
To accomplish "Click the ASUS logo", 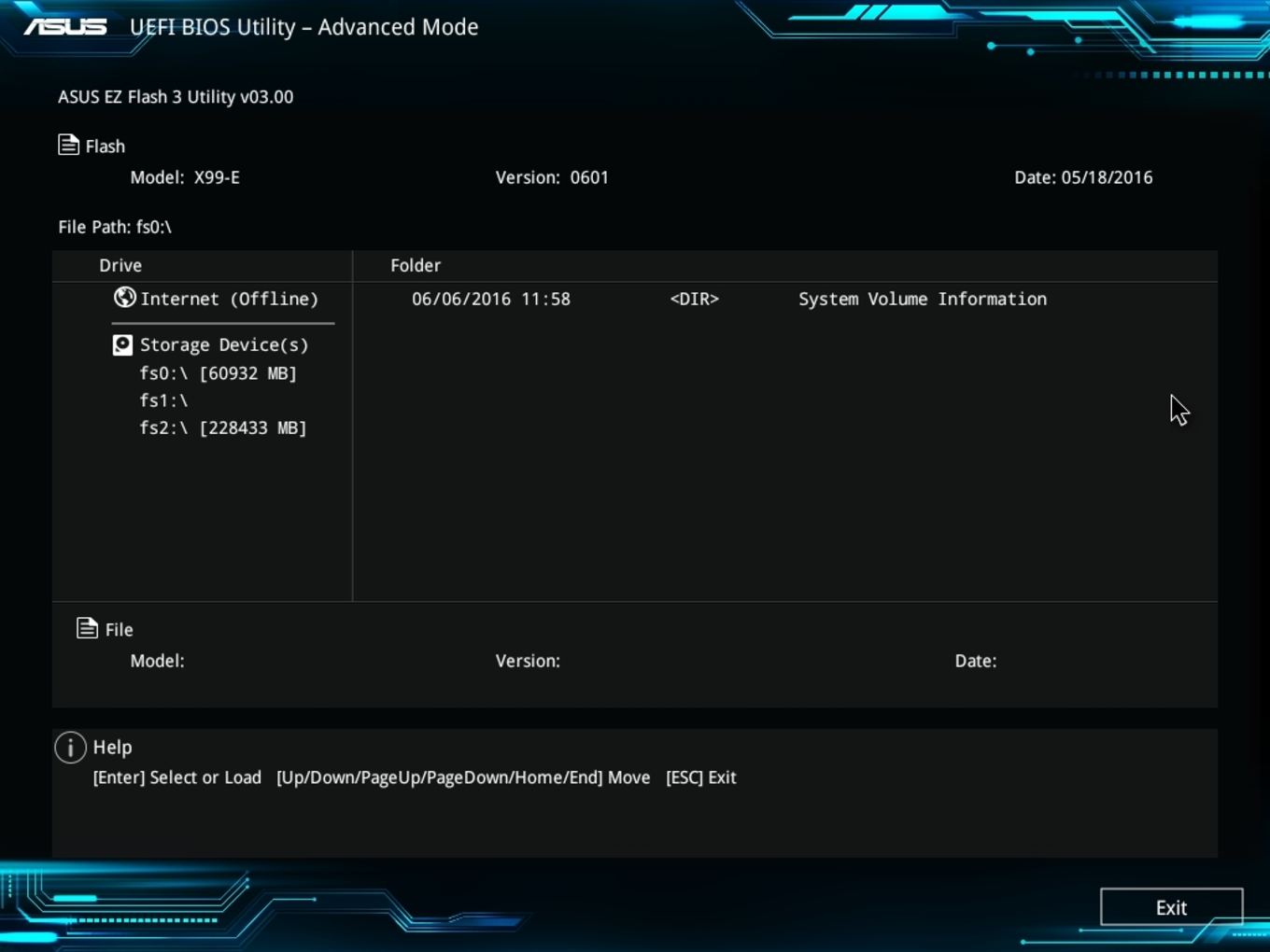I will click(x=65, y=26).
